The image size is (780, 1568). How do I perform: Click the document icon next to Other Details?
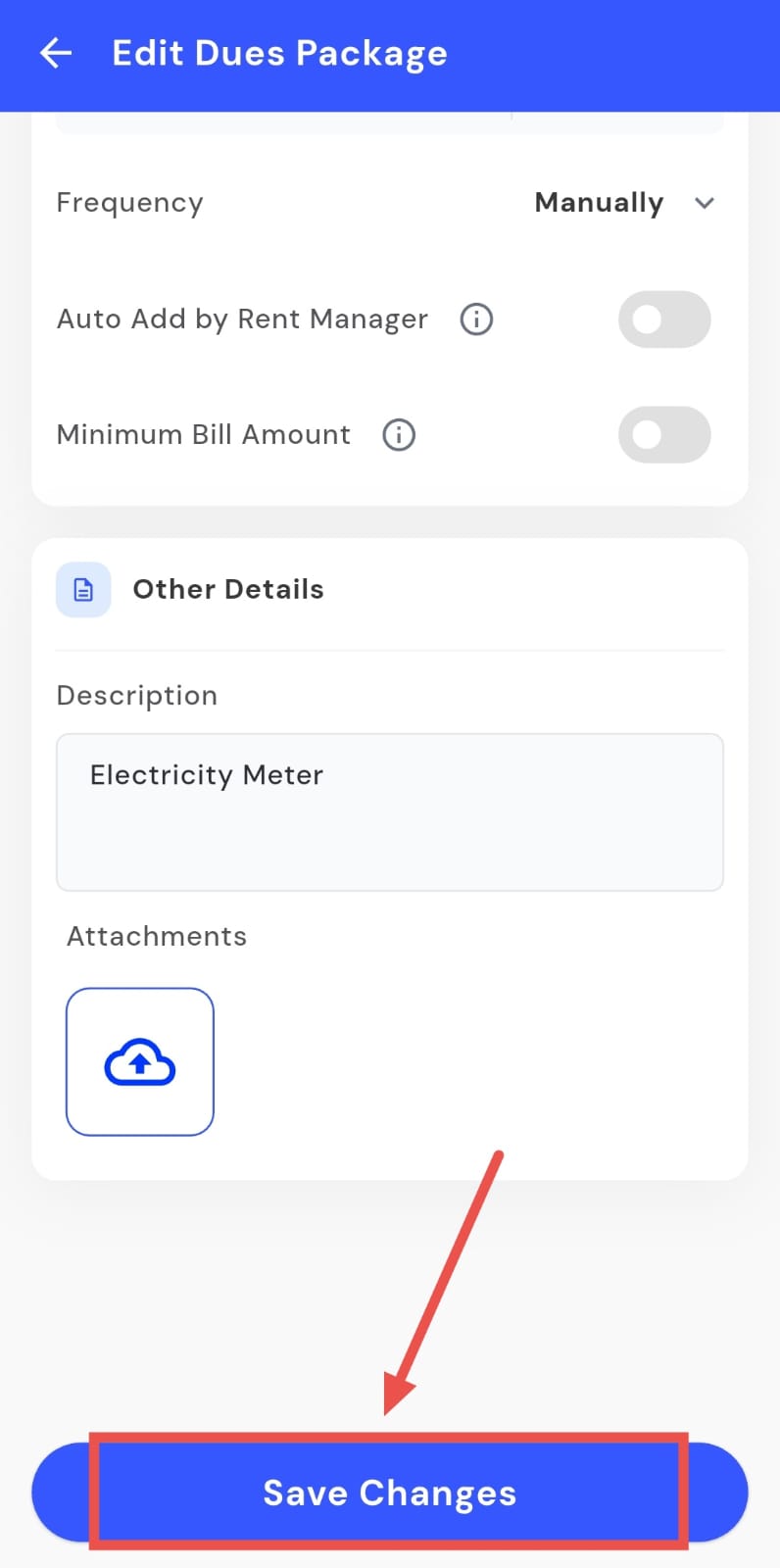(x=83, y=589)
